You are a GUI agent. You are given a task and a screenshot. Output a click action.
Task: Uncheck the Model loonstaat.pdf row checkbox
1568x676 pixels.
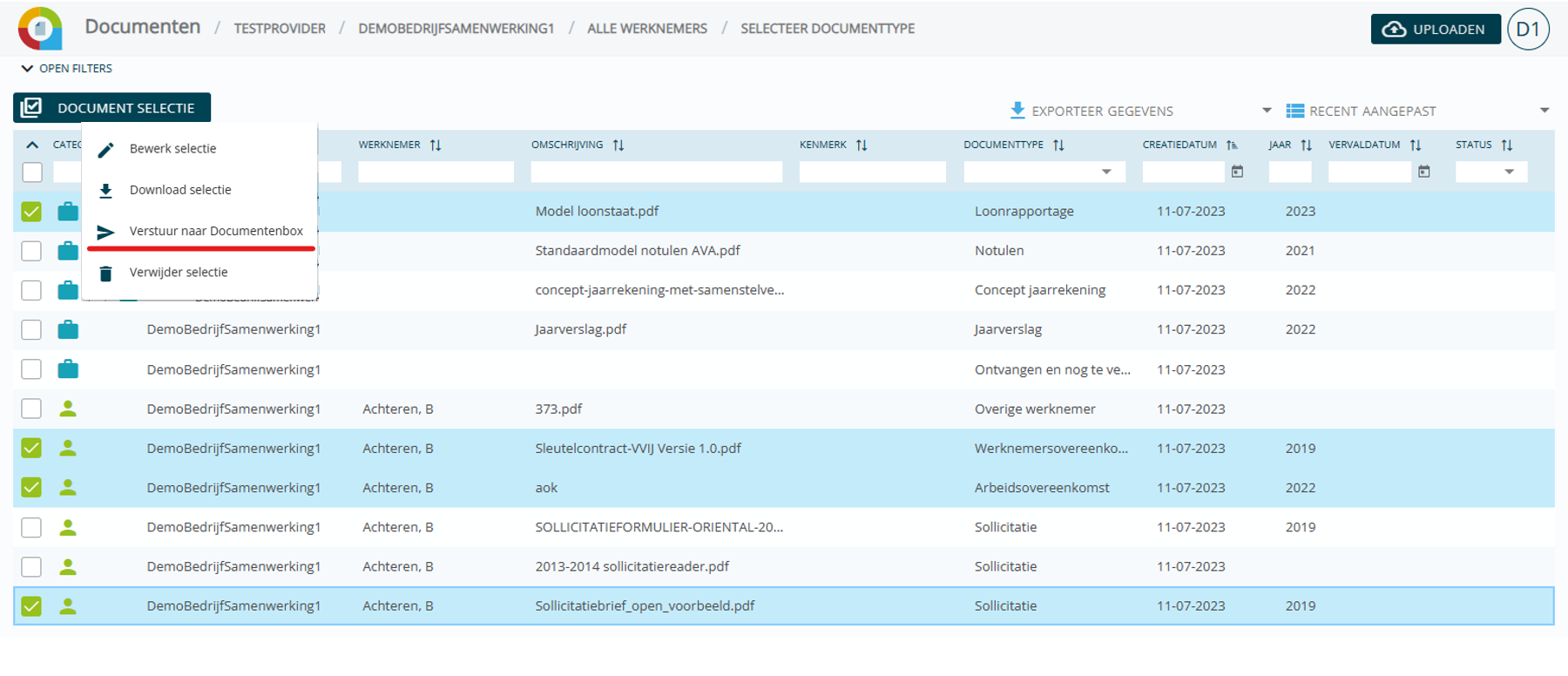[x=31, y=212]
